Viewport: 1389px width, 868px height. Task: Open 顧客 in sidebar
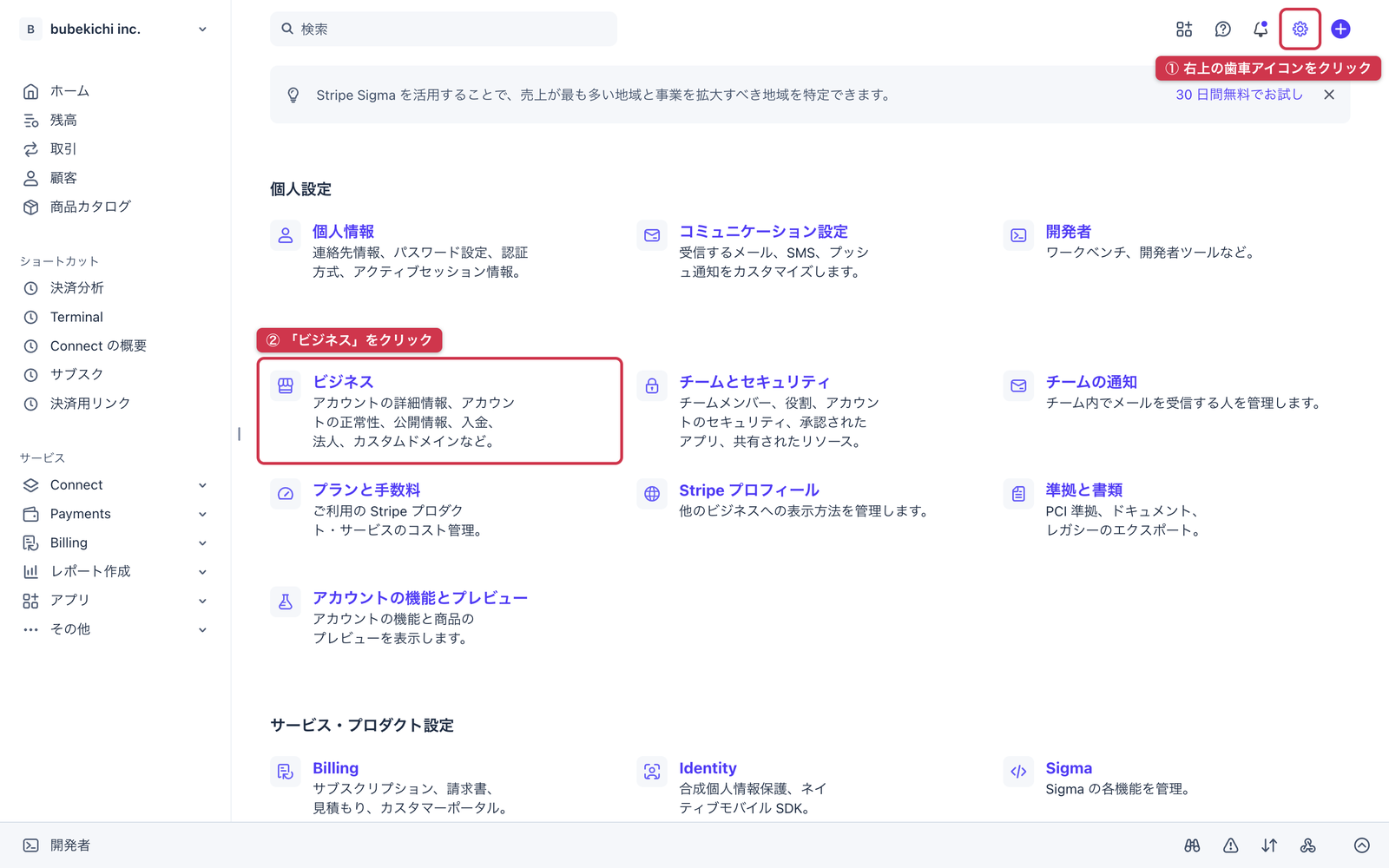tap(63, 178)
